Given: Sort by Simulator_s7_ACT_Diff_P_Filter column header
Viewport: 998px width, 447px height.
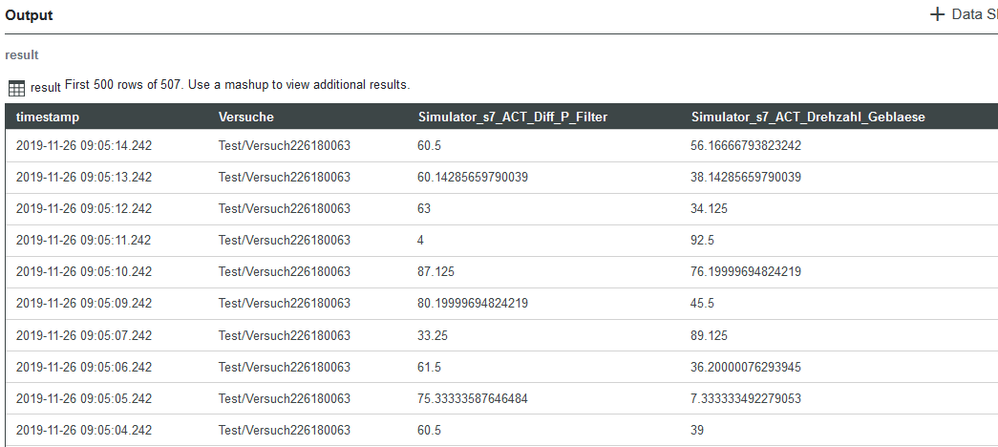Looking at the screenshot, I should pyautogui.click(x=512, y=117).
